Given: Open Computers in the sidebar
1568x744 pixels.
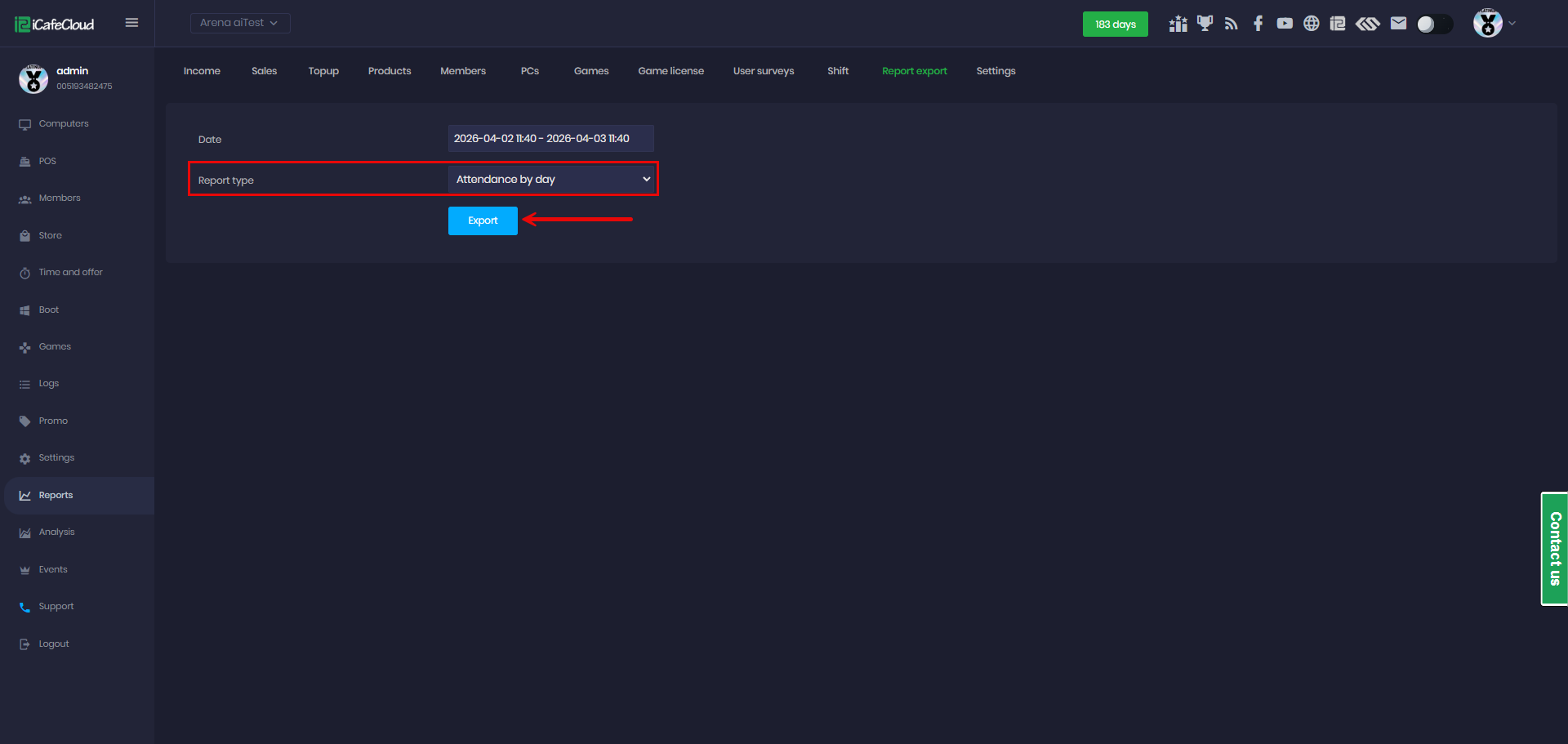Looking at the screenshot, I should tap(64, 124).
